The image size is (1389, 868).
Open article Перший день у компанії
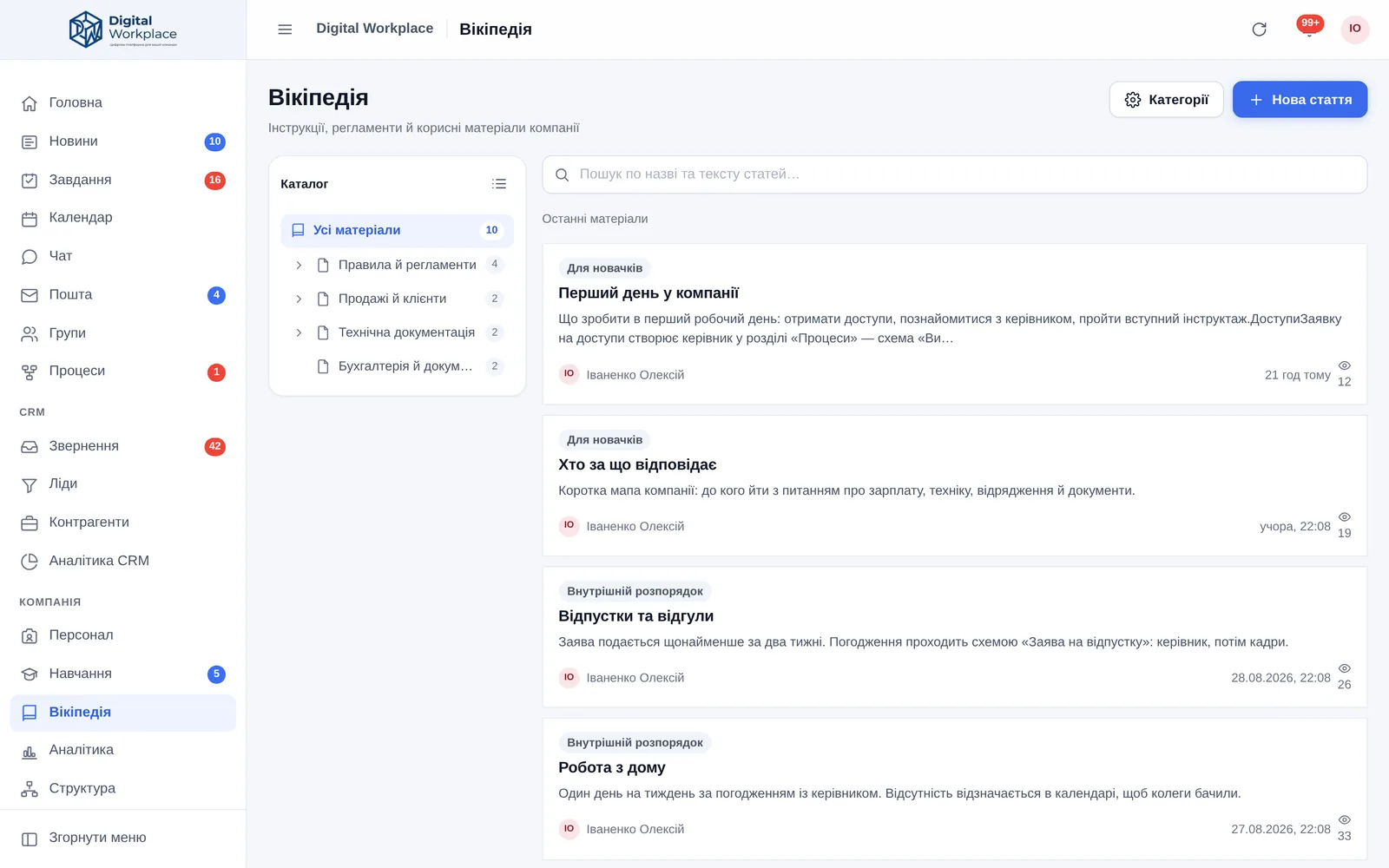[x=648, y=293]
